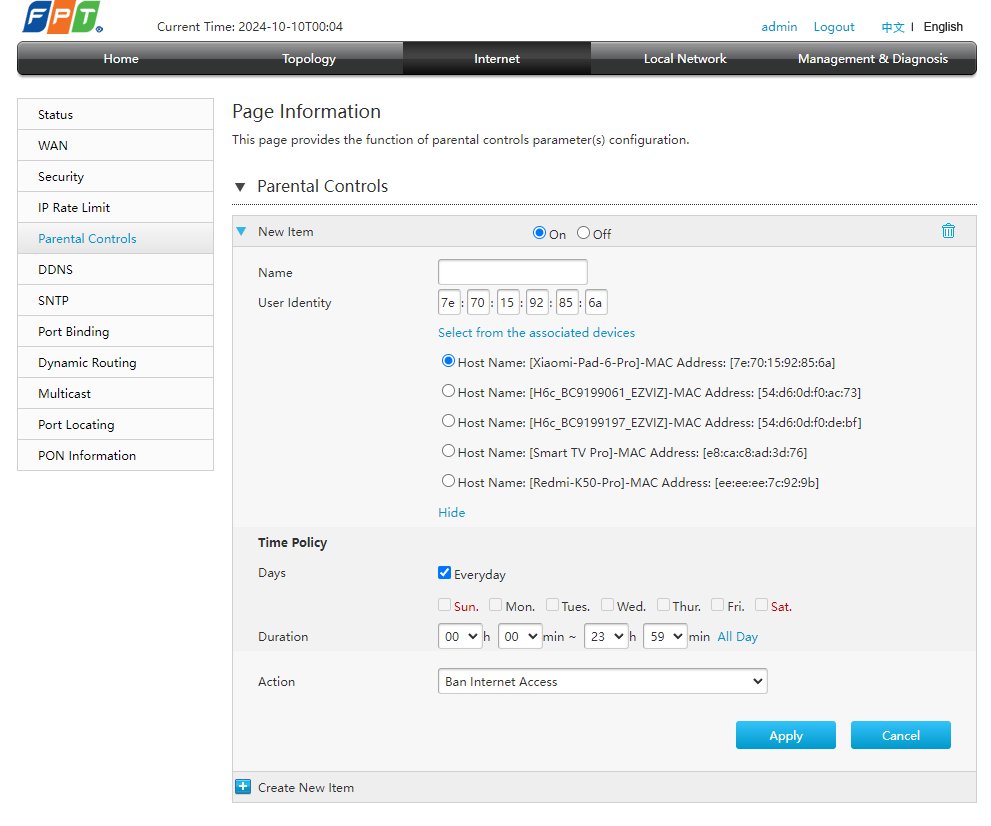This screenshot has width=991, height=826.
Task: Open the start hour dropdown
Action: pos(460,636)
